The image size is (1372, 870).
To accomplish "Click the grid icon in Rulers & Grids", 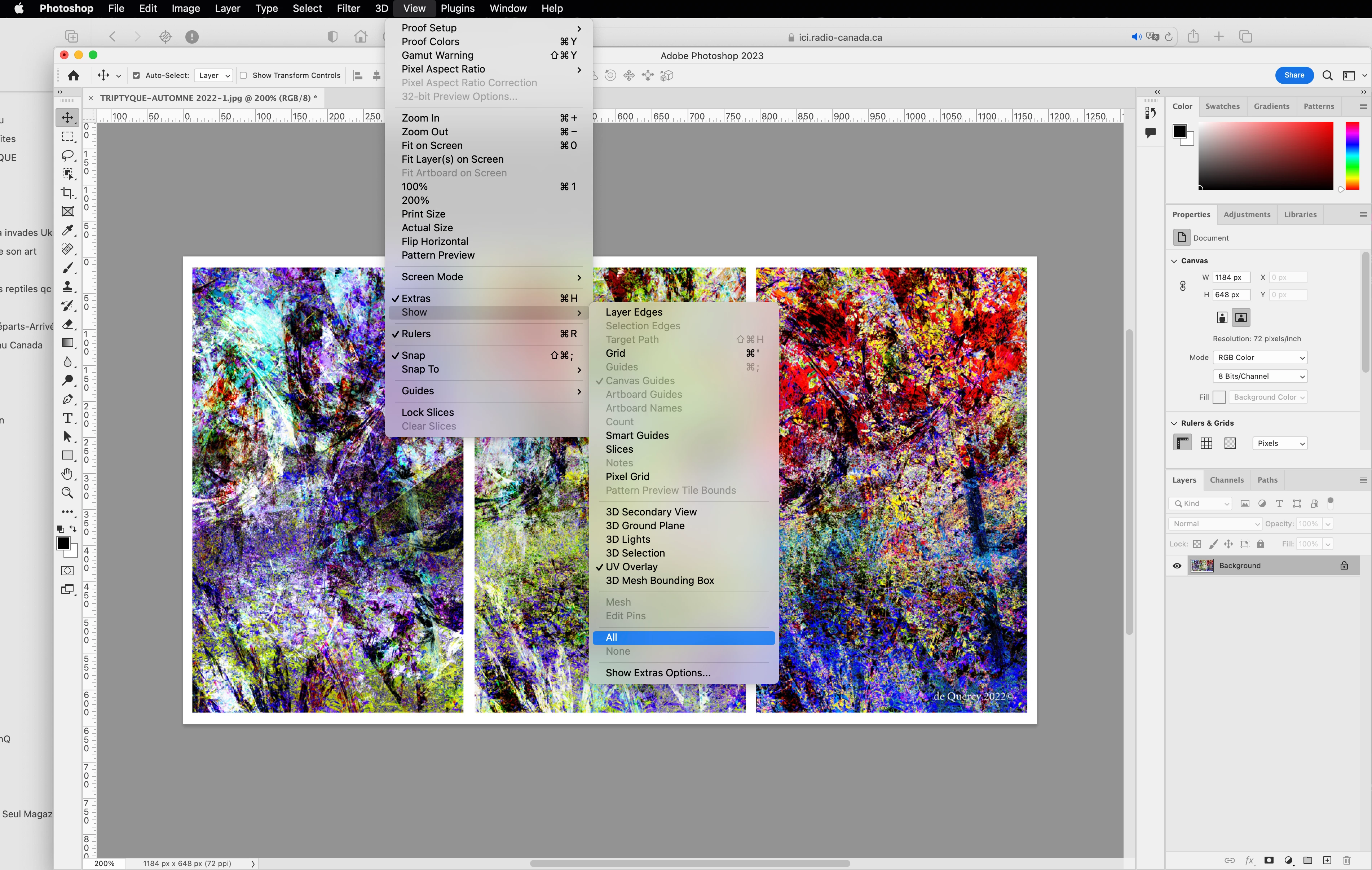I will point(1206,443).
